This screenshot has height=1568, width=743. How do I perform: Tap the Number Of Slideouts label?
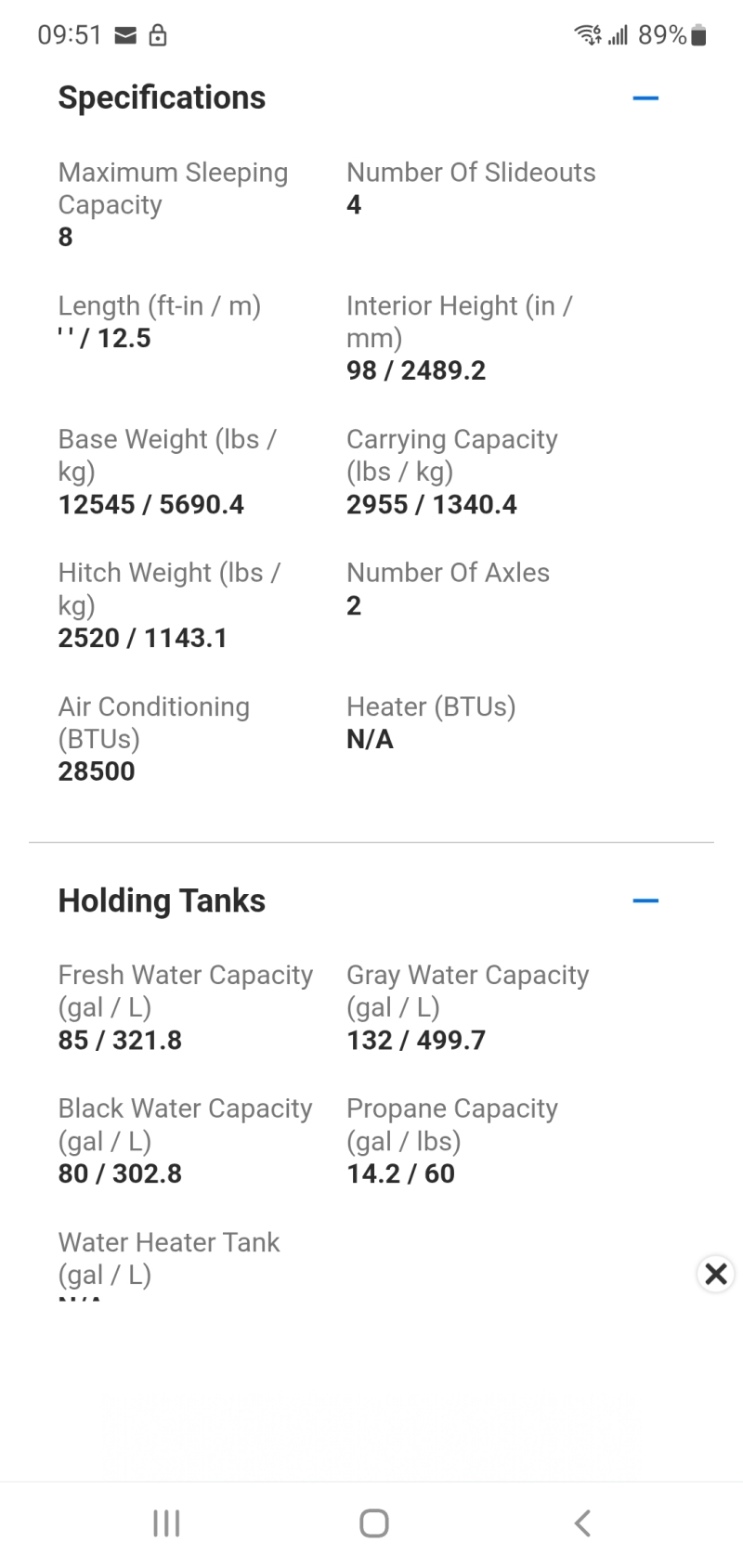point(471,173)
